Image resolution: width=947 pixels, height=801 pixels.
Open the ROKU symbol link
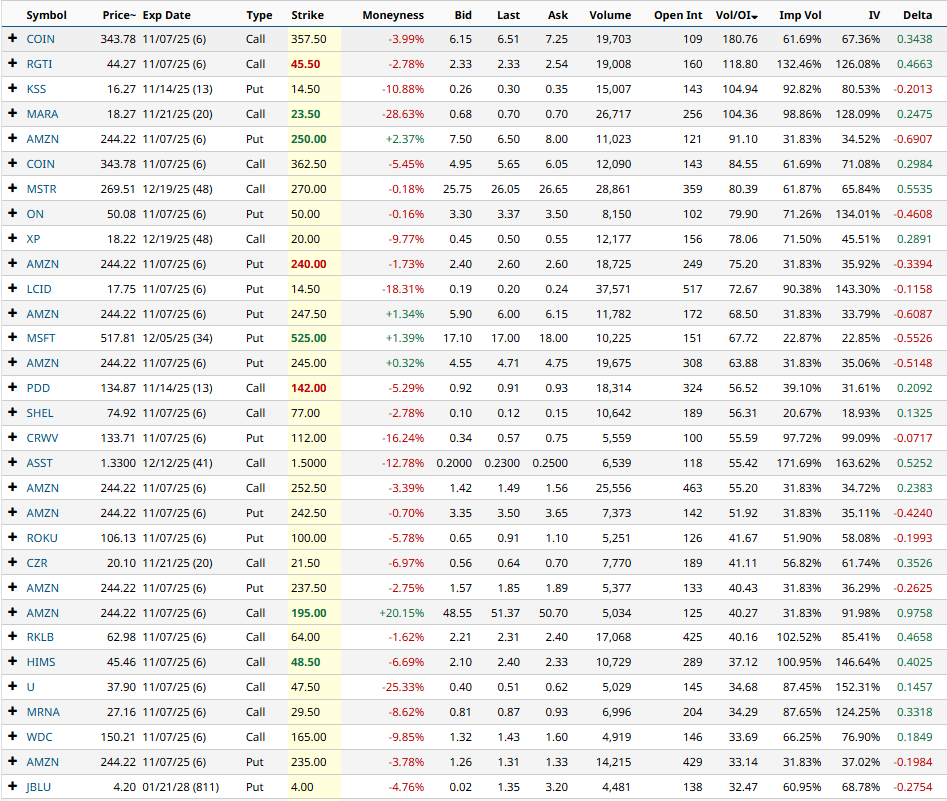pos(42,538)
